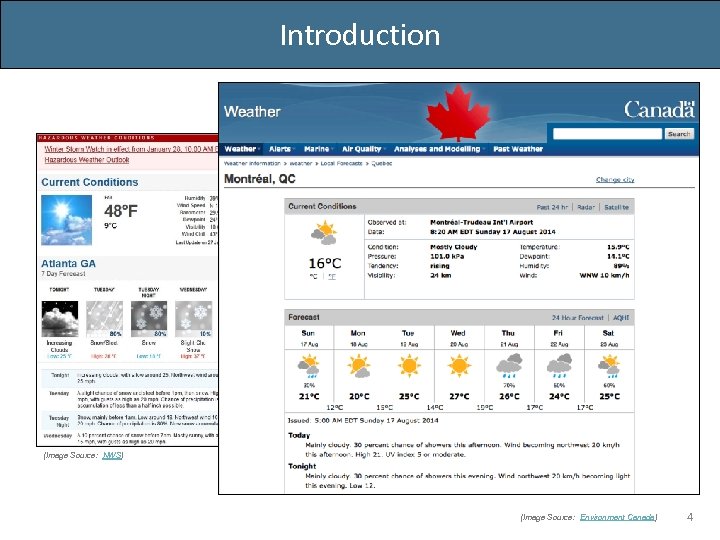Click the Sun forecast column header
This screenshot has width=720, height=540.
click(308, 333)
